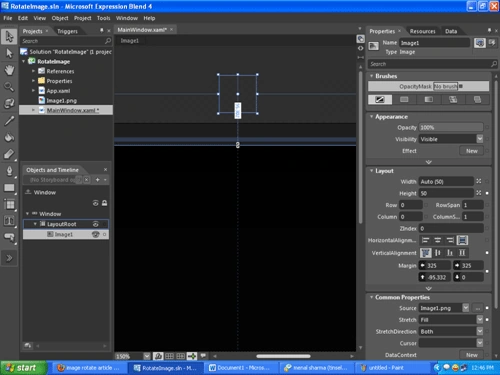This screenshot has width=500, height=375.
Task: Click New button for DataContext
Action: click(x=472, y=355)
